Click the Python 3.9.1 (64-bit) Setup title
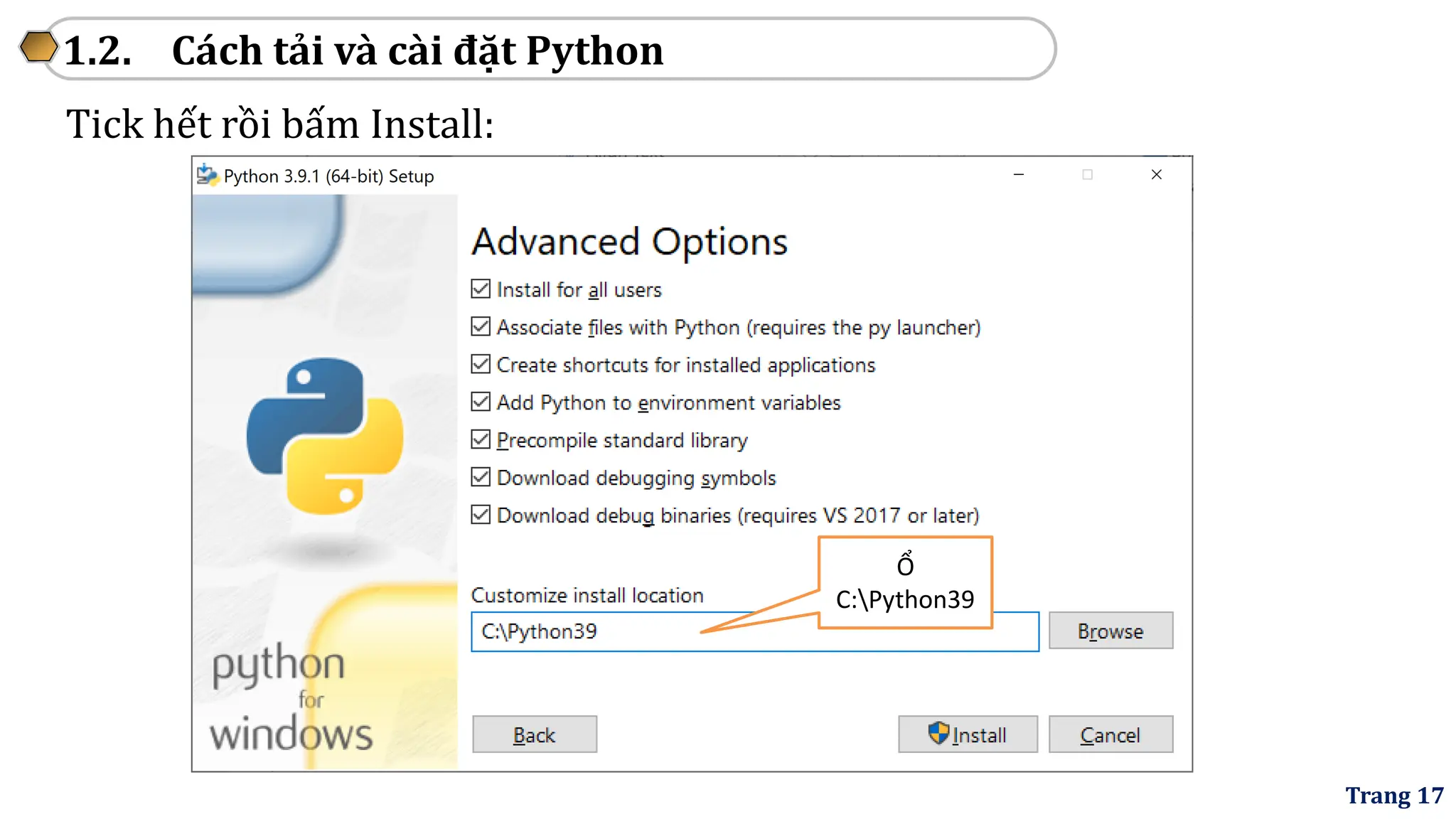Viewport: 1456px width, 819px height. coord(328,176)
